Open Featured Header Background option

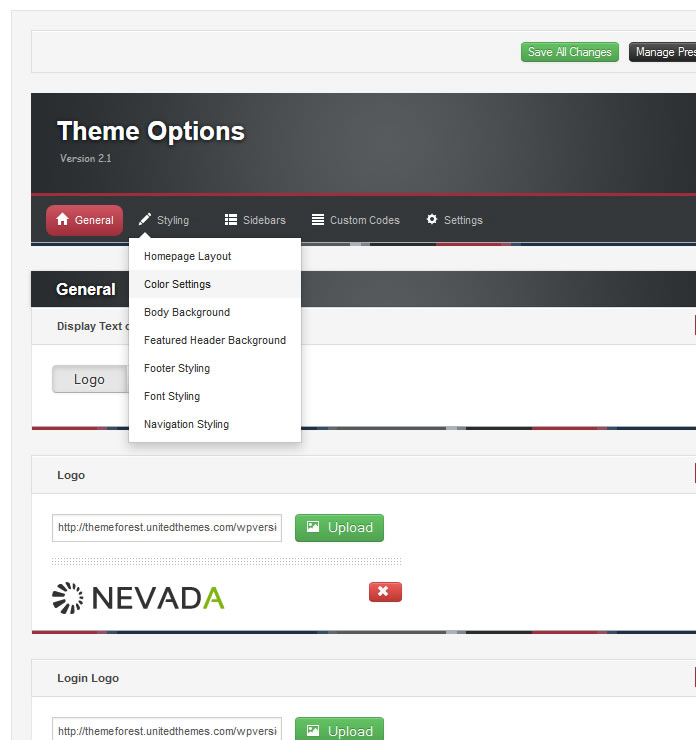tap(215, 340)
